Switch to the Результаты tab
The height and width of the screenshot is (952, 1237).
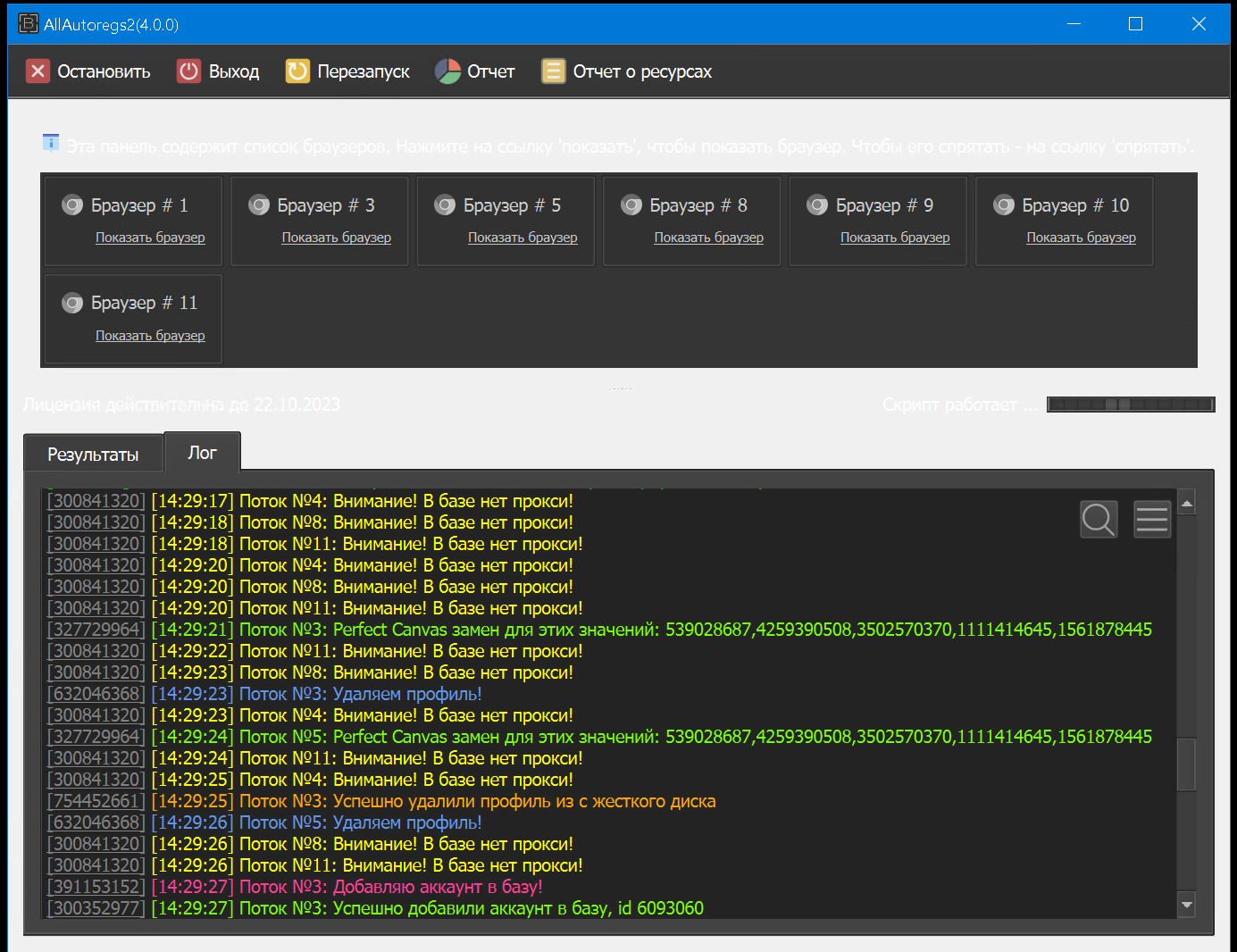click(x=93, y=455)
